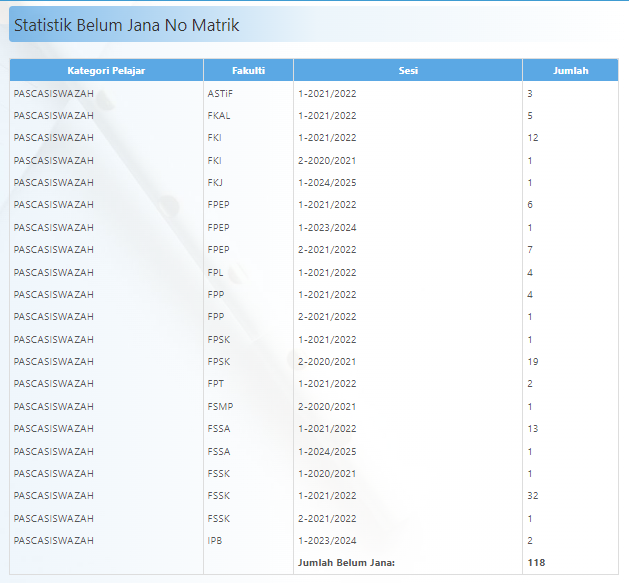The width and height of the screenshot is (629, 585).
Task: Select the FPL faculty cell
Action: (215, 272)
